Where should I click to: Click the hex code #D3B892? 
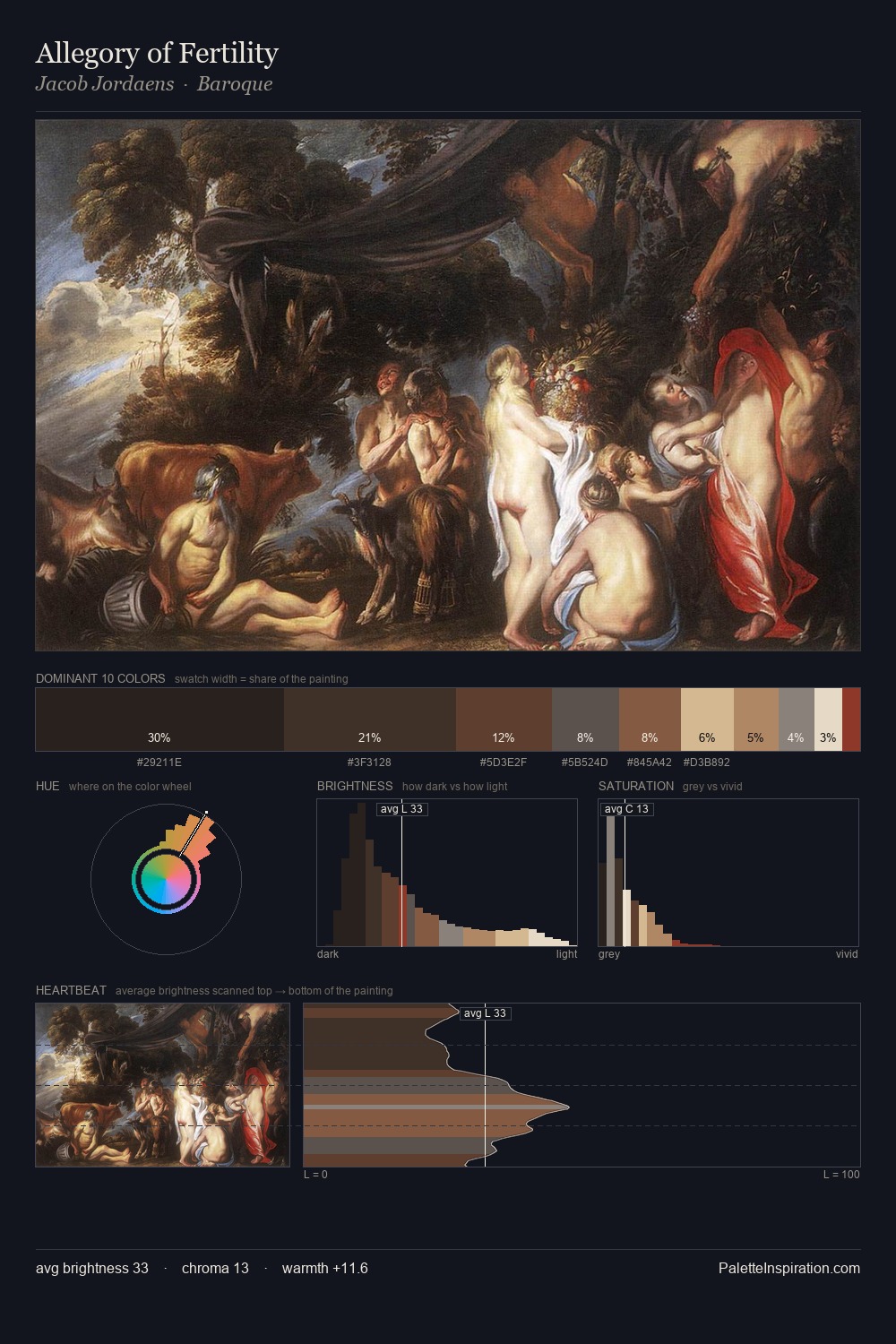tap(707, 762)
